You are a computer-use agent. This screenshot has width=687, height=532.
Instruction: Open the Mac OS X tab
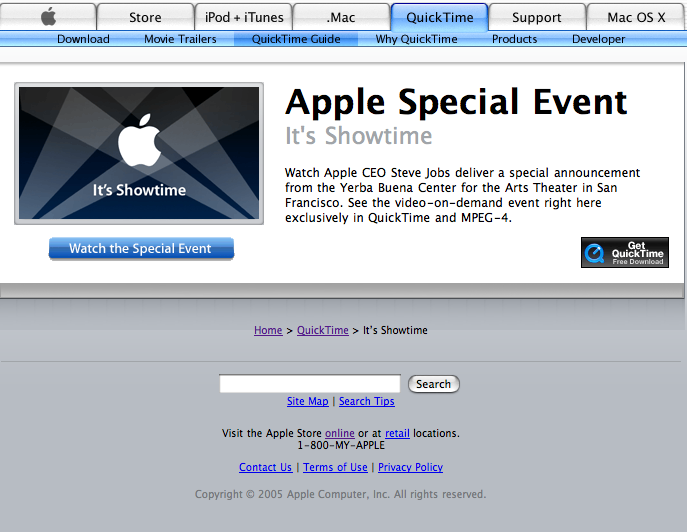point(636,17)
